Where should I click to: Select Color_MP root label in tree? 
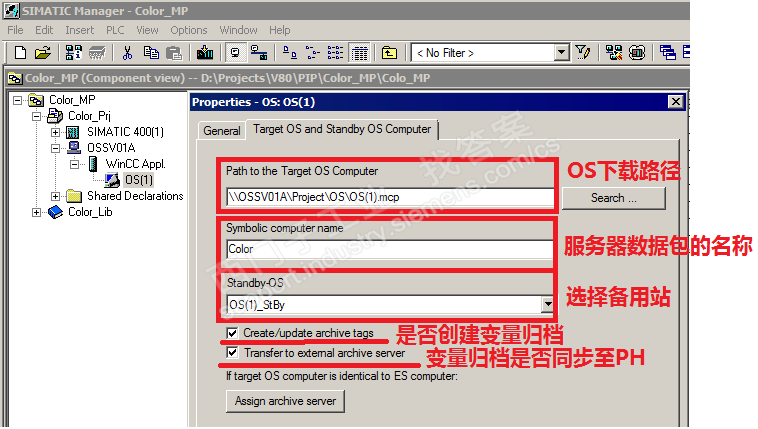click(72, 100)
